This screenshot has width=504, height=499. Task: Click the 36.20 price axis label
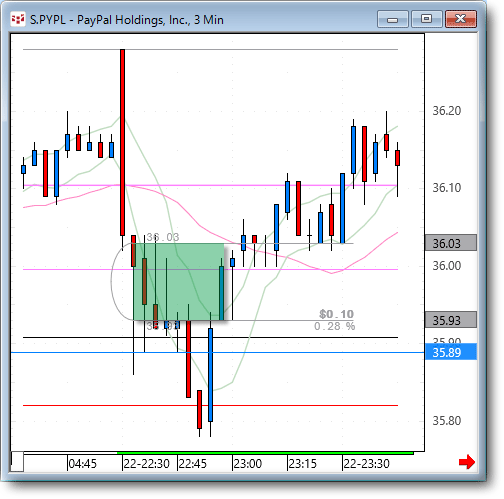click(447, 111)
